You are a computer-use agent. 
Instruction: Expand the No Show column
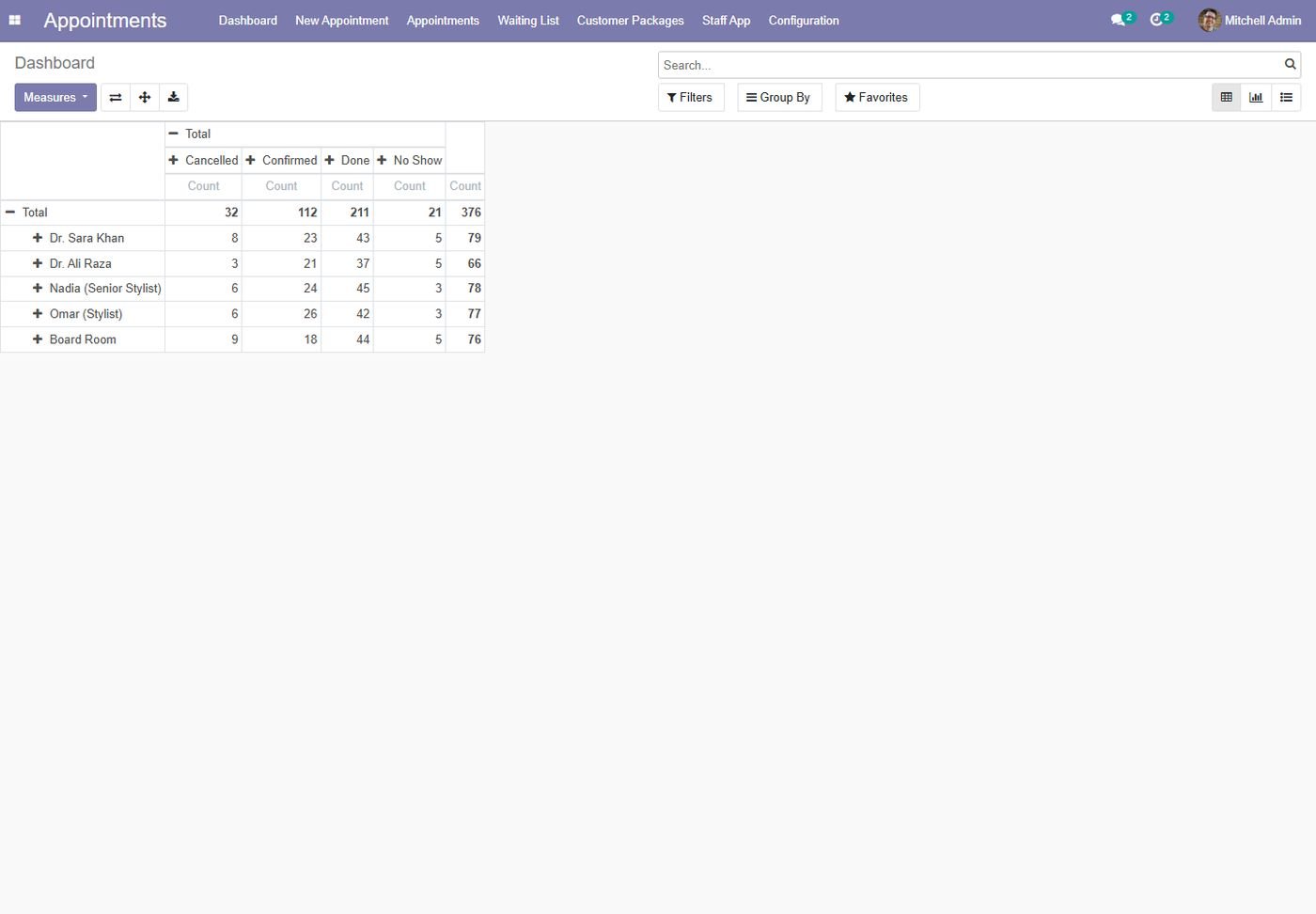[409, 160]
